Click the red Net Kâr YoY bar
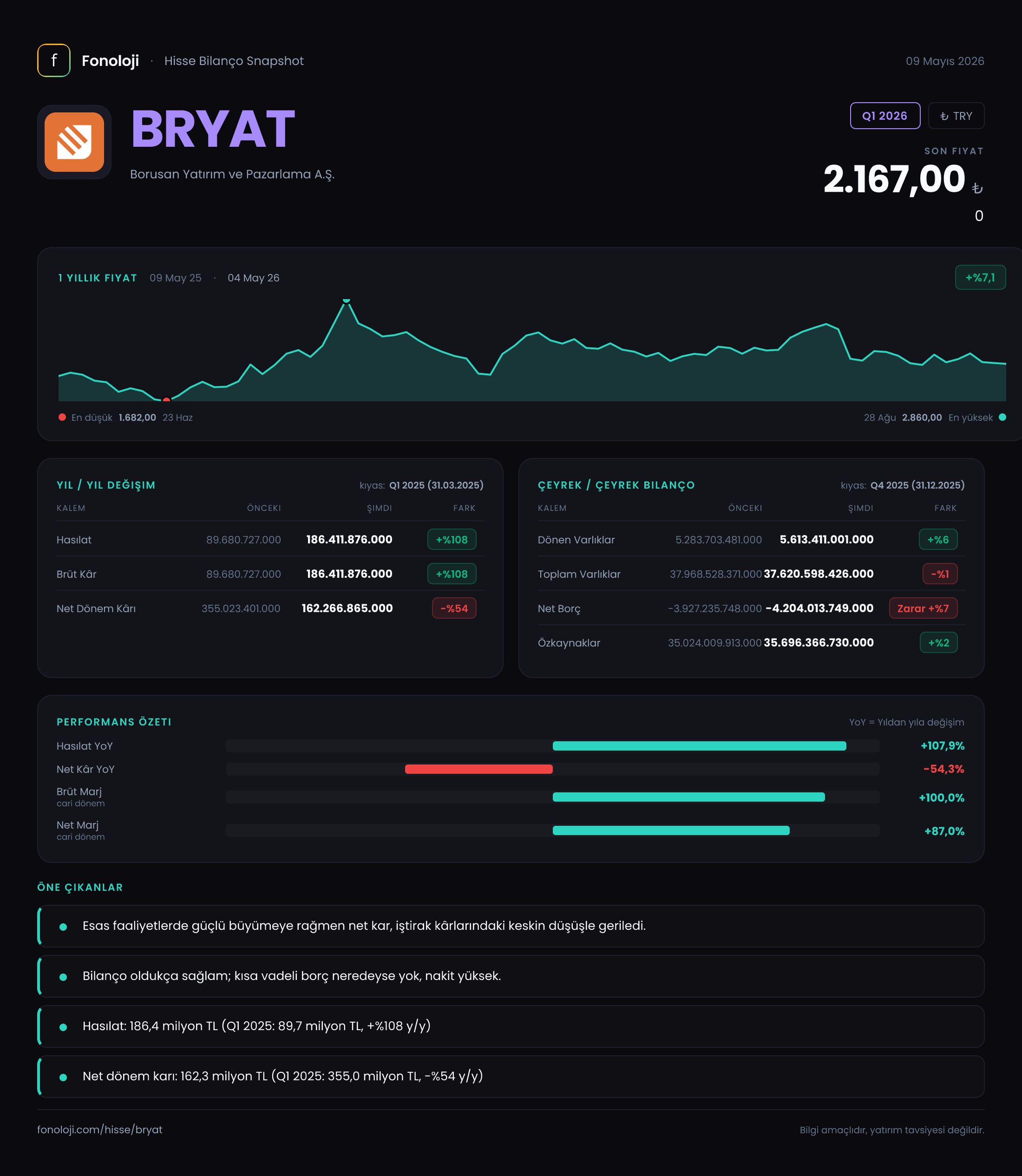1022x1176 pixels. 478,769
